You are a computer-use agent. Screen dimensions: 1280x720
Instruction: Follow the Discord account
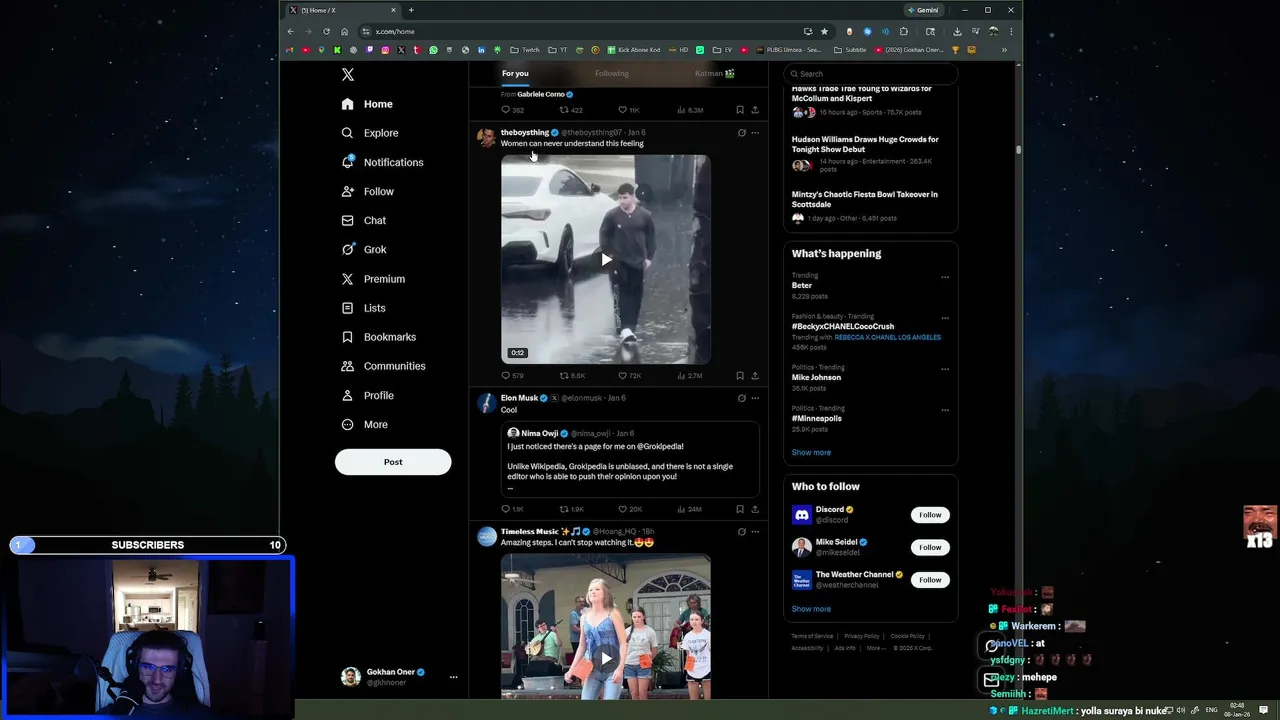coord(930,515)
